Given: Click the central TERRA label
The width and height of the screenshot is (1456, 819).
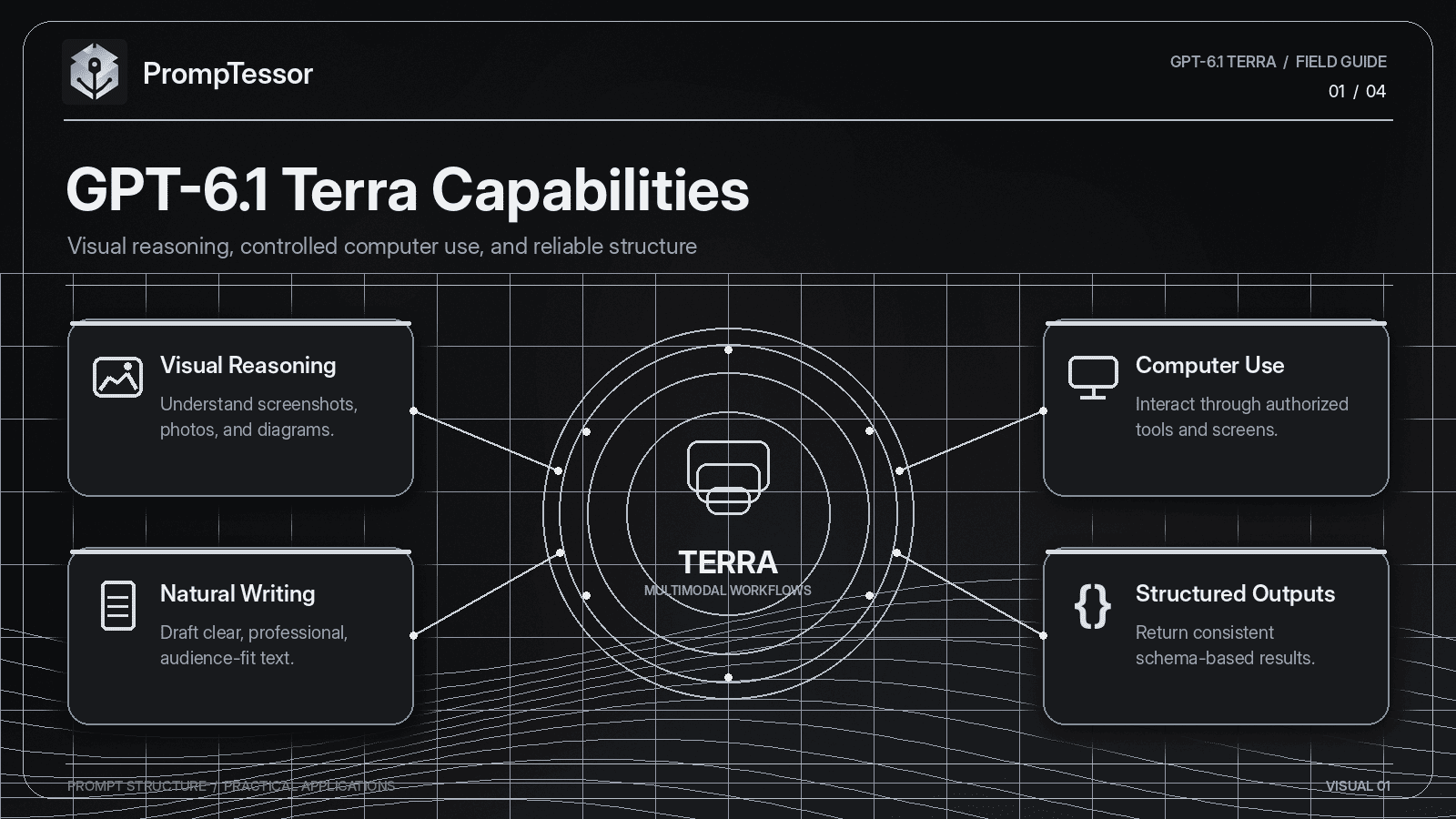Looking at the screenshot, I should click(x=728, y=561).
